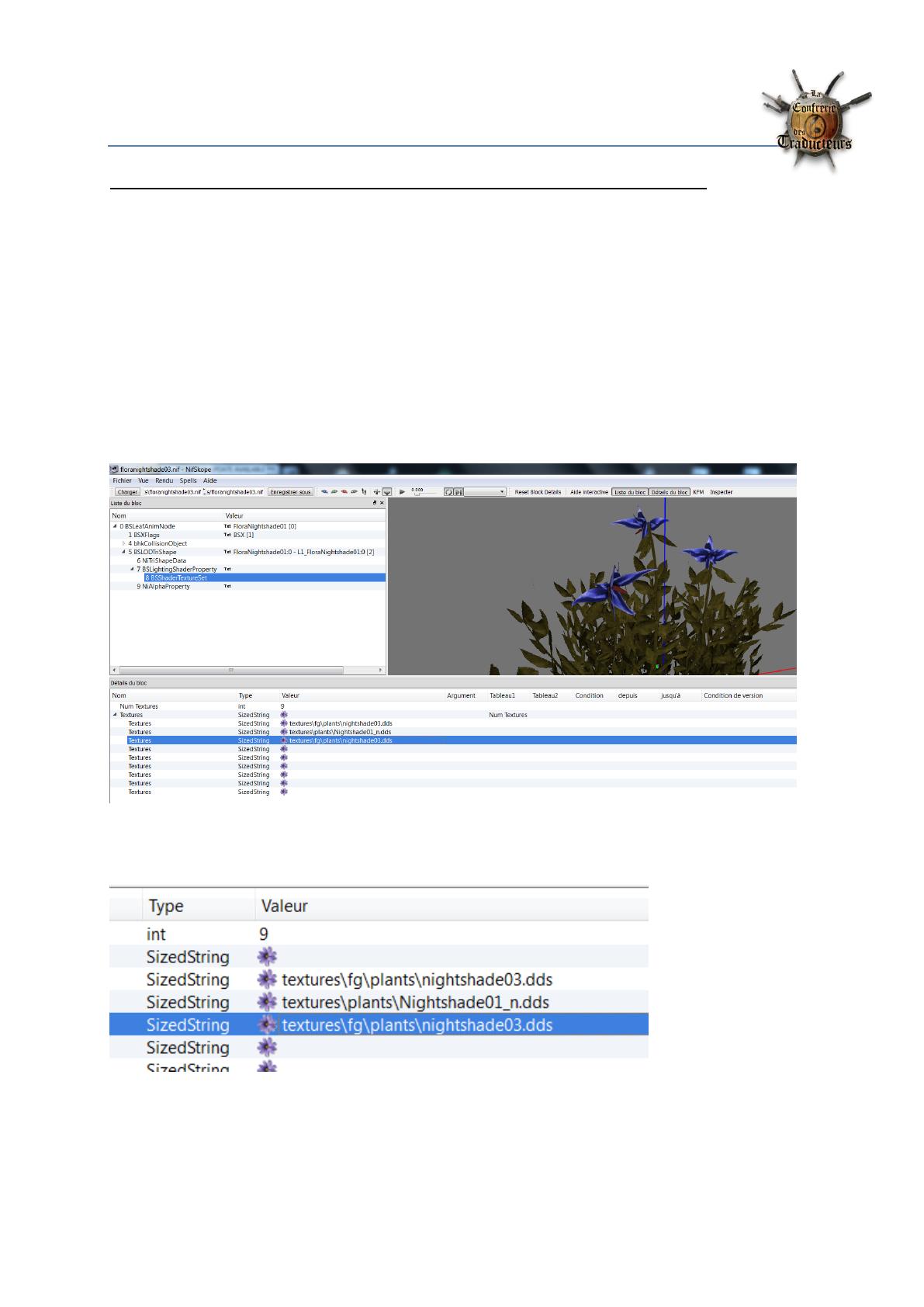Click the Confrérie des Traducteurs logo
The image size is (924, 1307).
(816, 120)
